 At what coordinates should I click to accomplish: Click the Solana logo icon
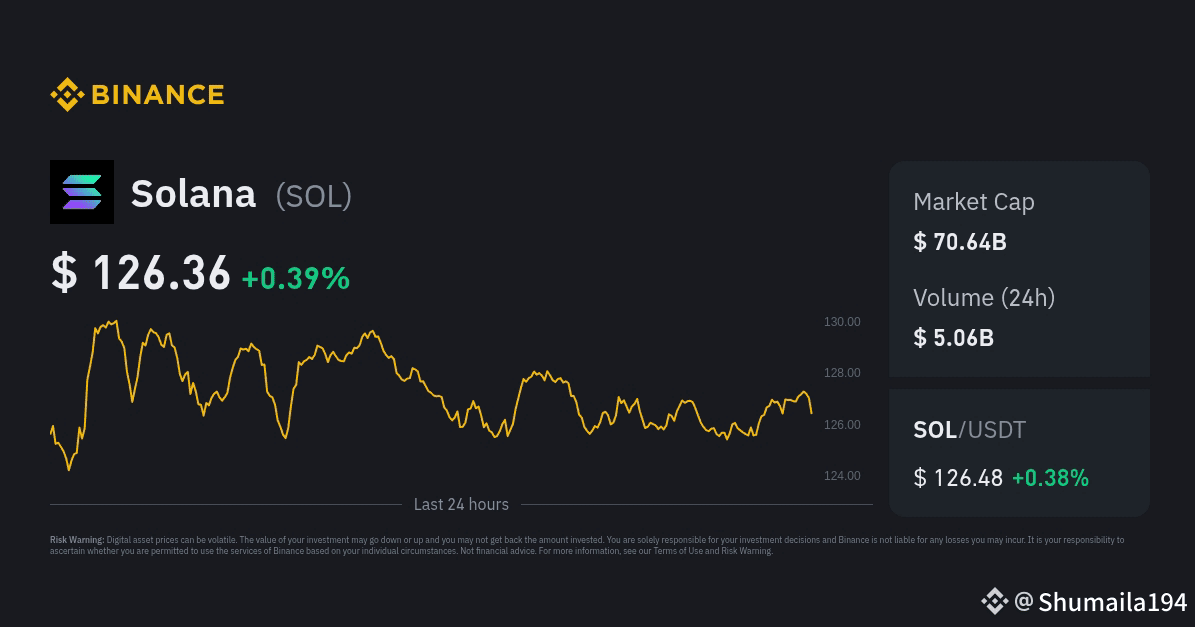coord(82,192)
